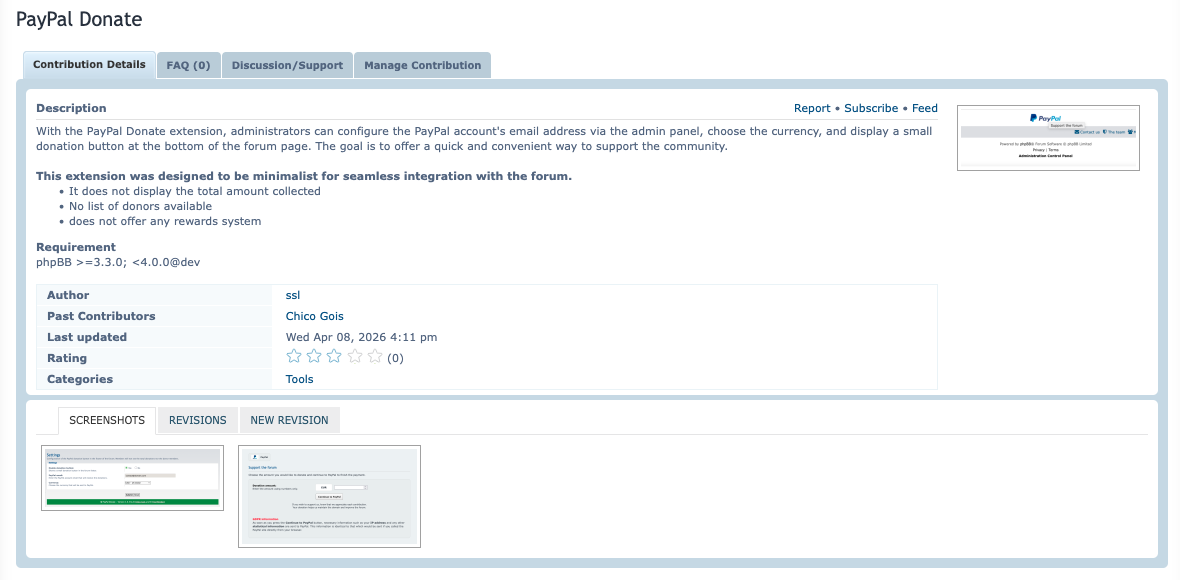1180x580 pixels.
Task: Show the Revisions sub-tab
Action: click(x=198, y=420)
